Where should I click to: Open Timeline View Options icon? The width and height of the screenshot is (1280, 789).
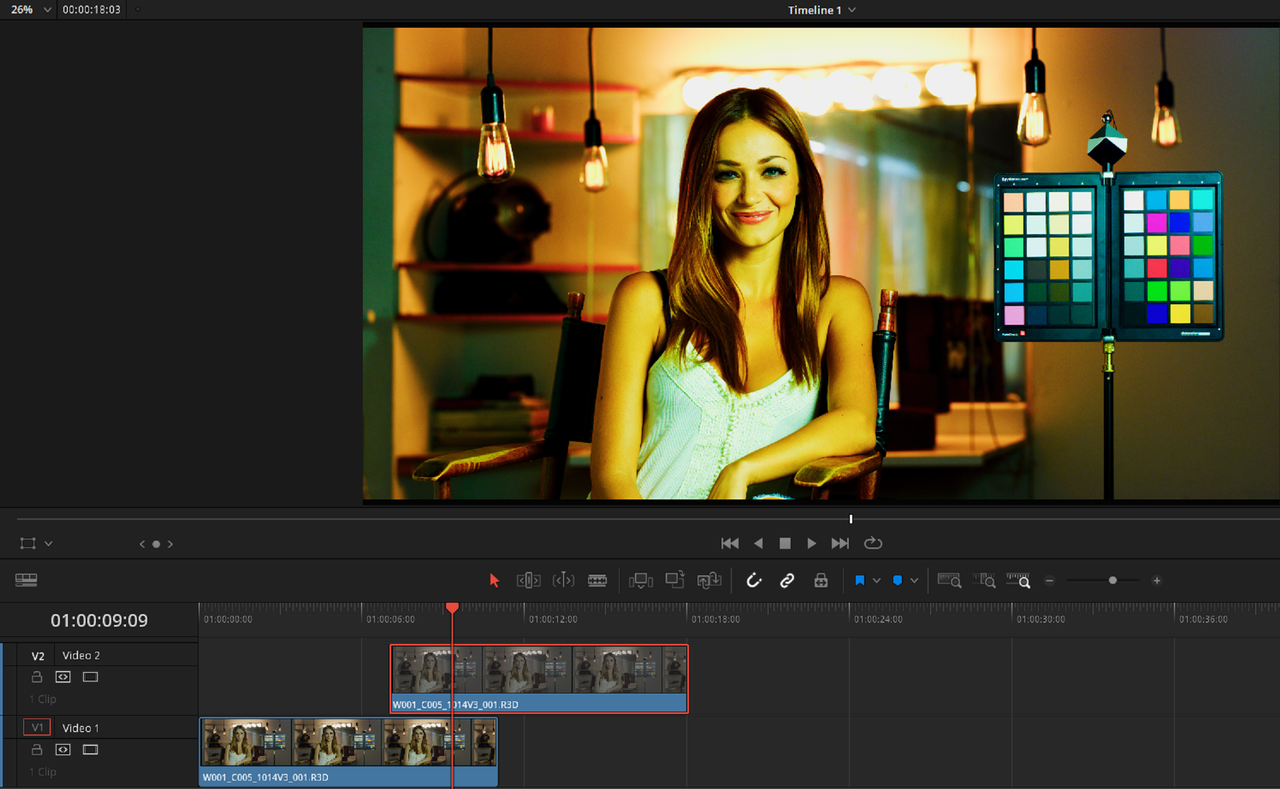[x=26, y=580]
